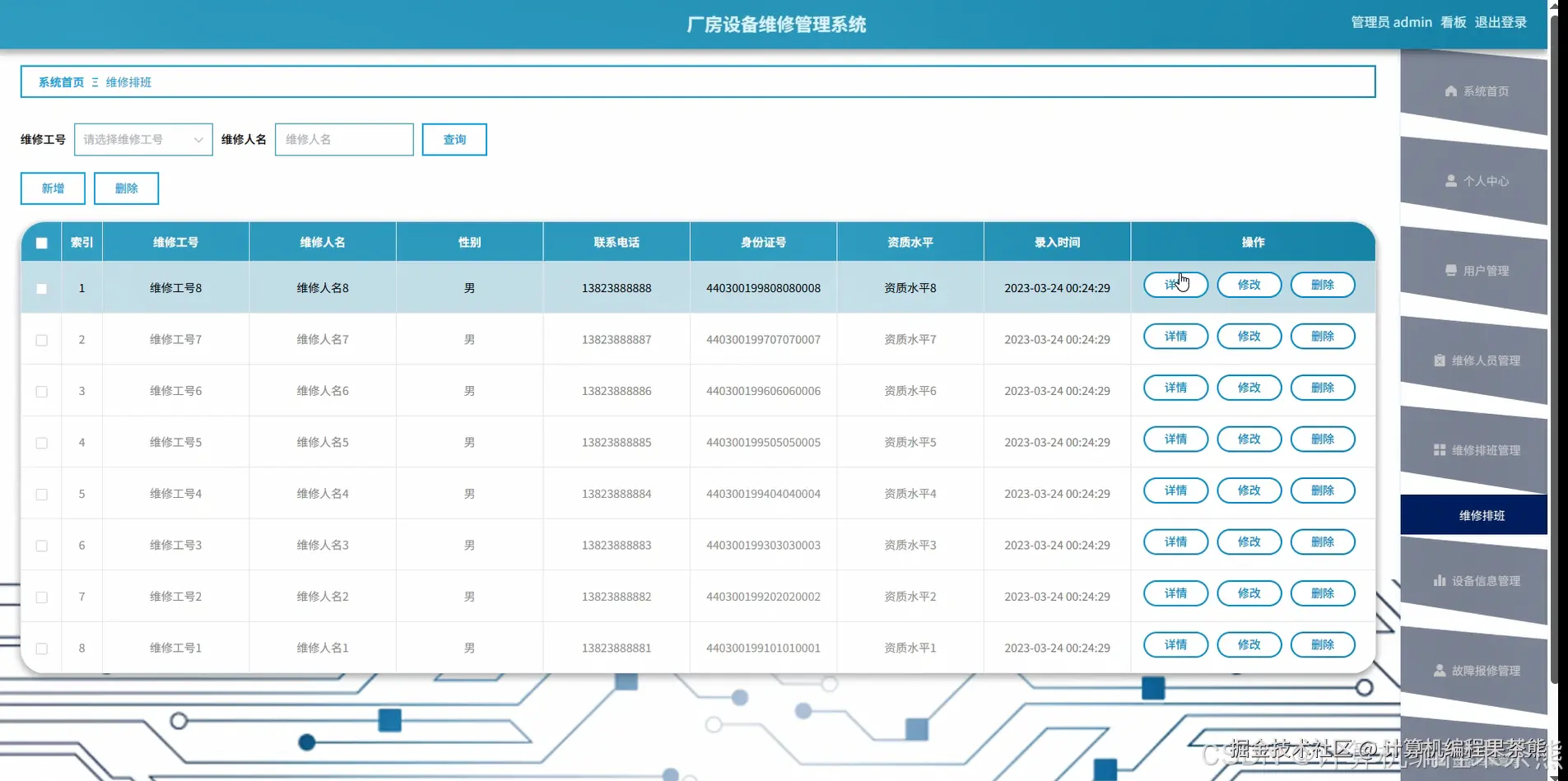Check the checkbox for row 维修工号4
This screenshot has width=1568, height=781.
click(x=42, y=495)
